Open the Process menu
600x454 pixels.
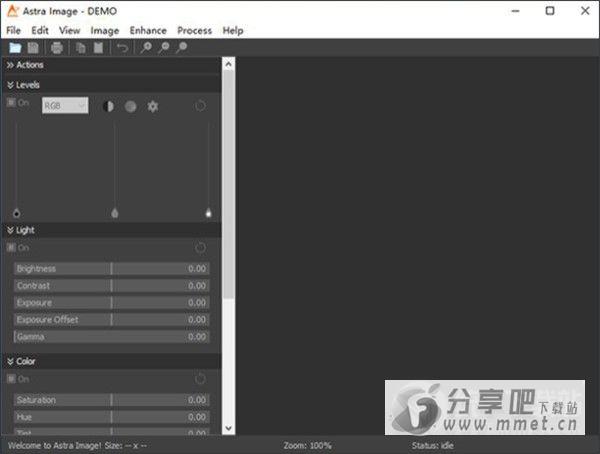194,31
